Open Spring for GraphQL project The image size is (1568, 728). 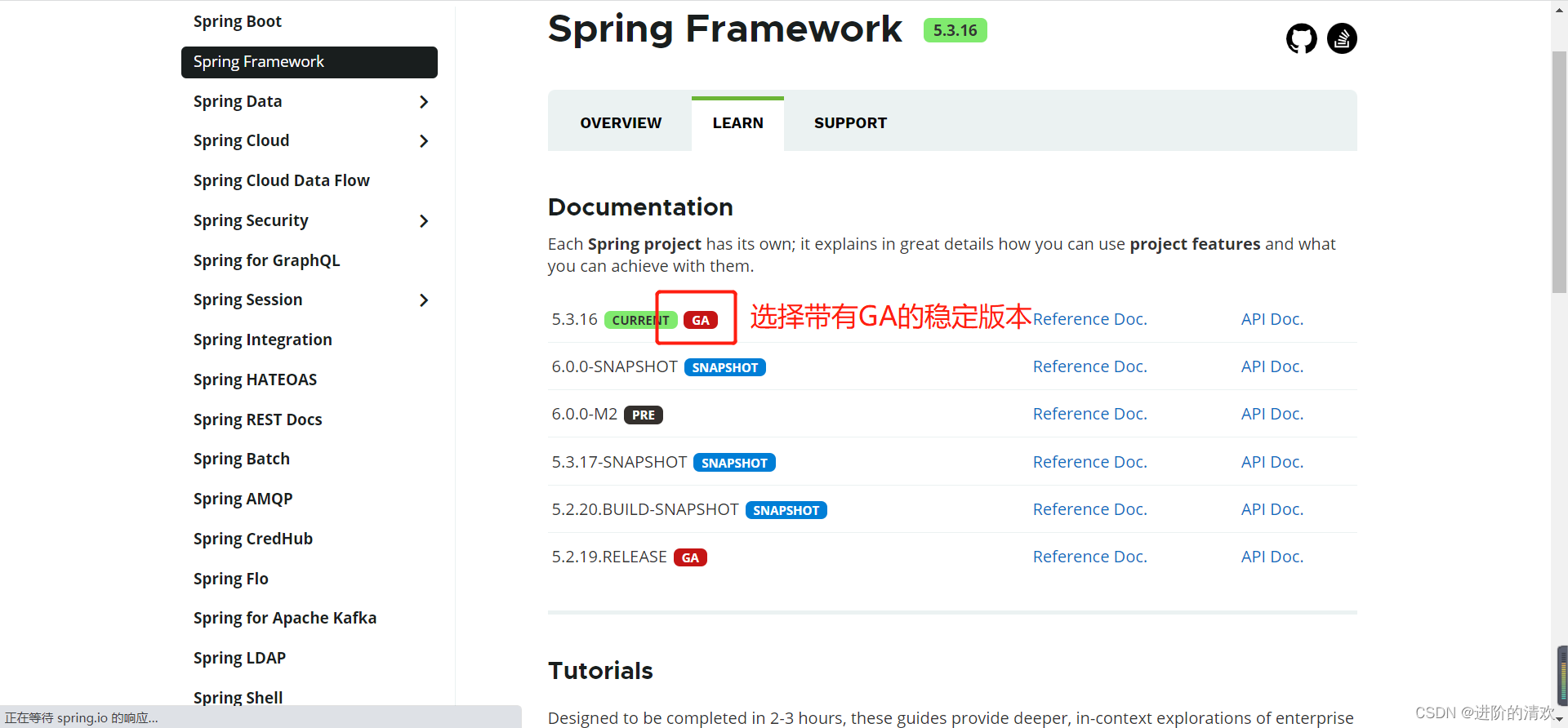[266, 261]
